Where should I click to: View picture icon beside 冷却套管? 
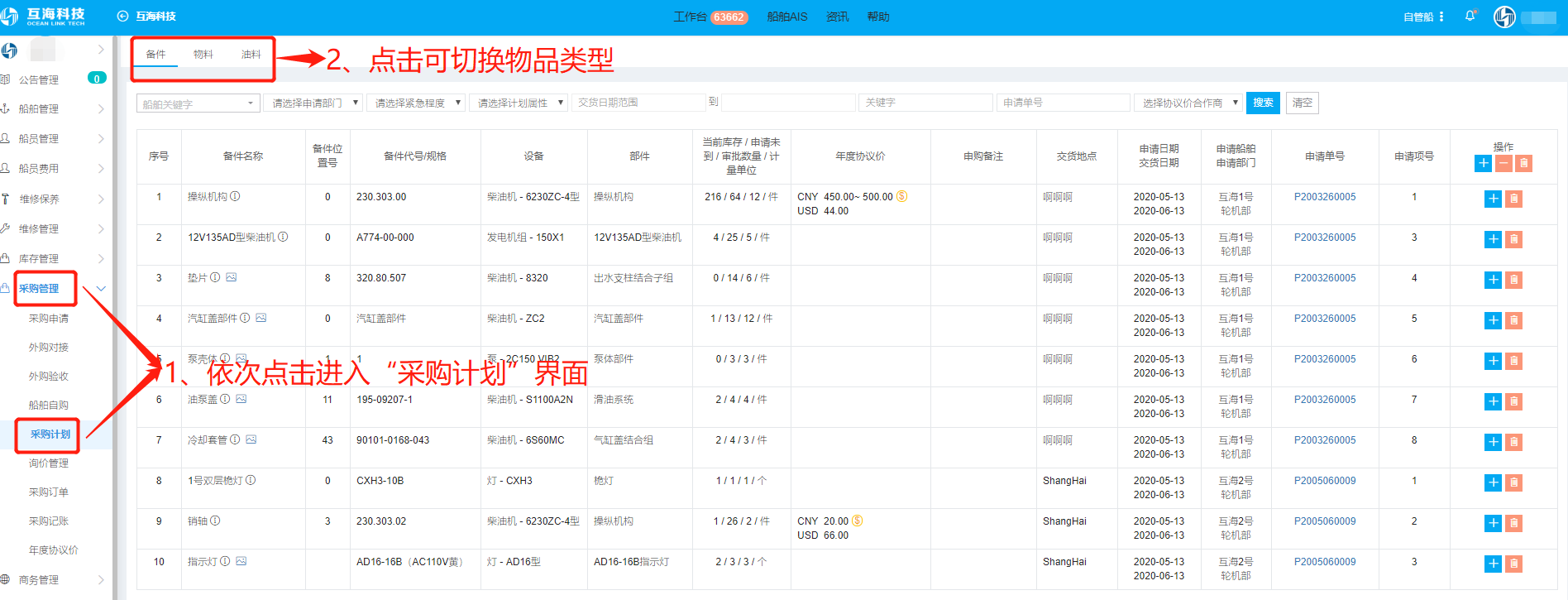[251, 440]
